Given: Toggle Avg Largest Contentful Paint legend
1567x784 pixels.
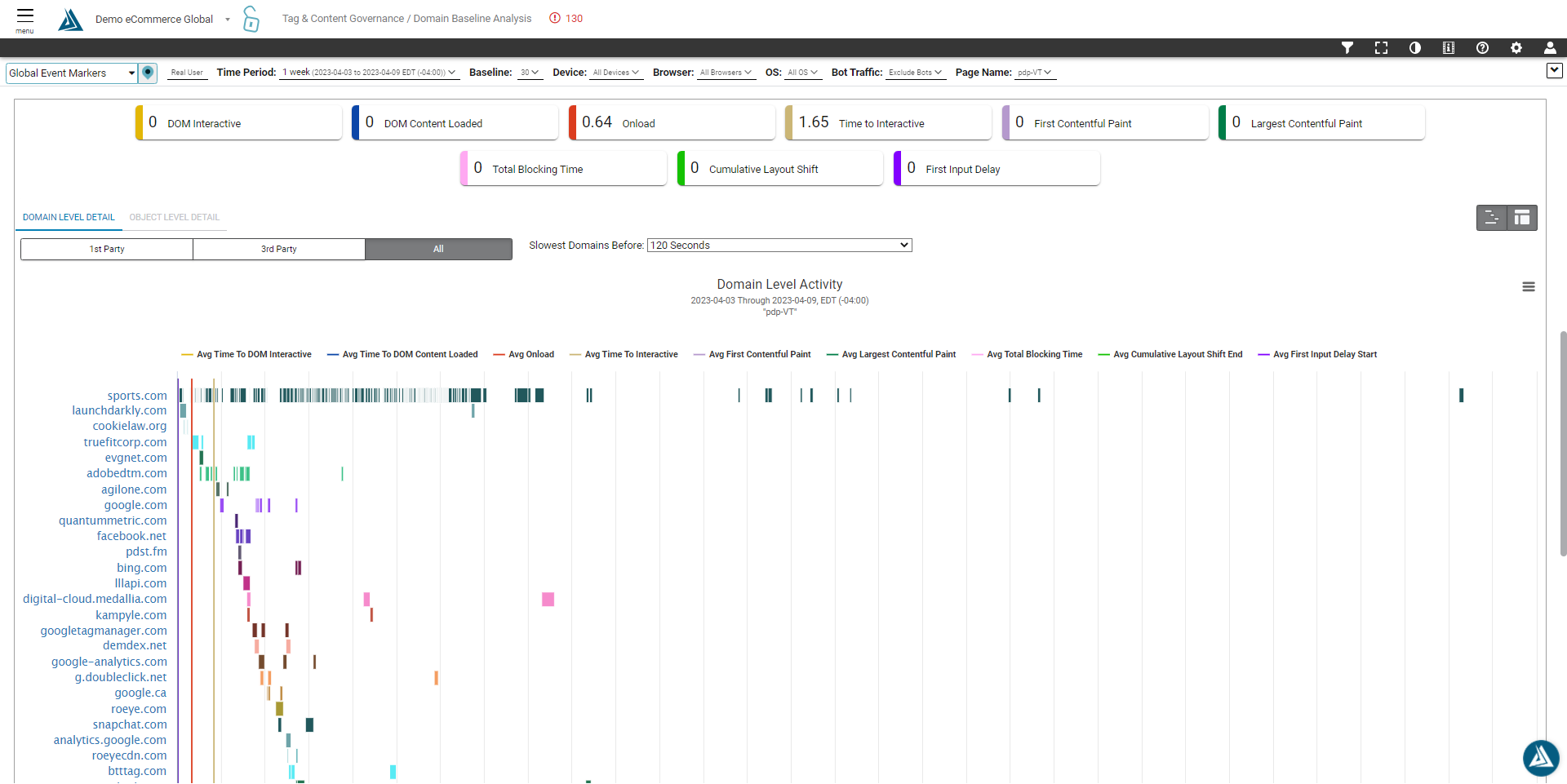Looking at the screenshot, I should point(891,355).
